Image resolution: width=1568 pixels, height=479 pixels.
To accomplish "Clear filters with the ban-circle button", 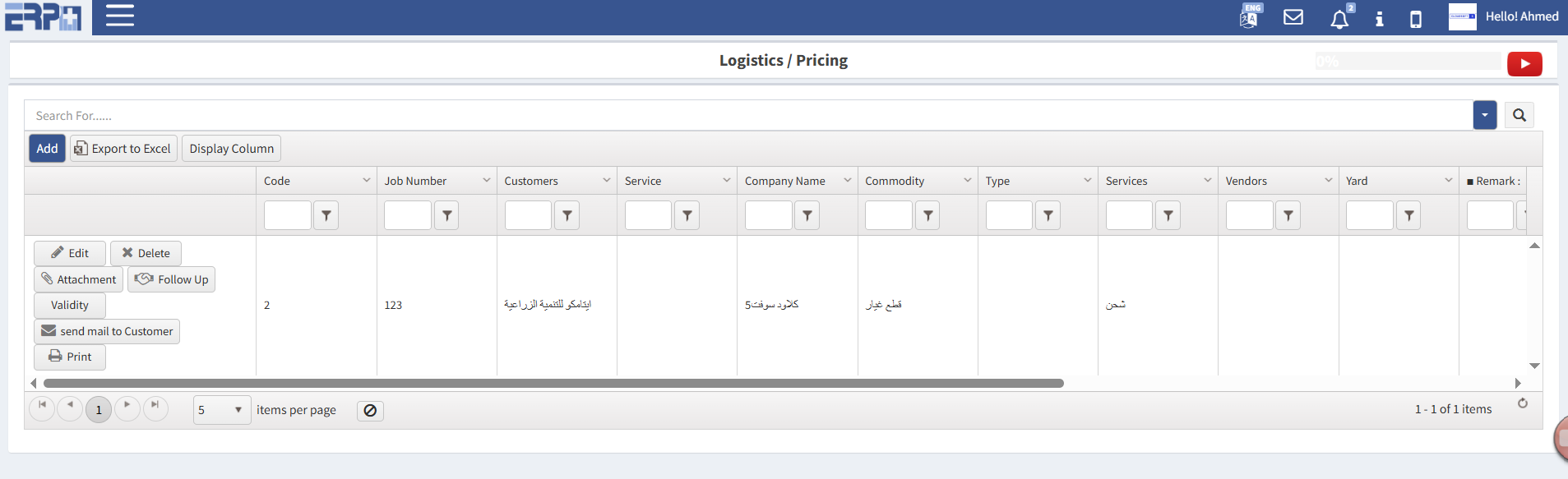I will click(370, 410).
